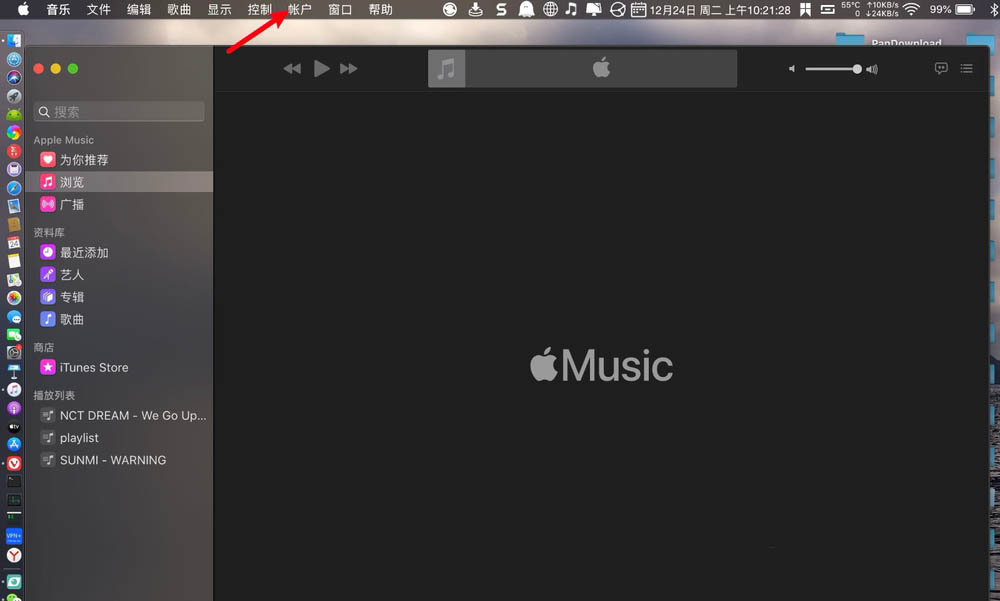Click the Wi-Fi status icon

pos(911,9)
